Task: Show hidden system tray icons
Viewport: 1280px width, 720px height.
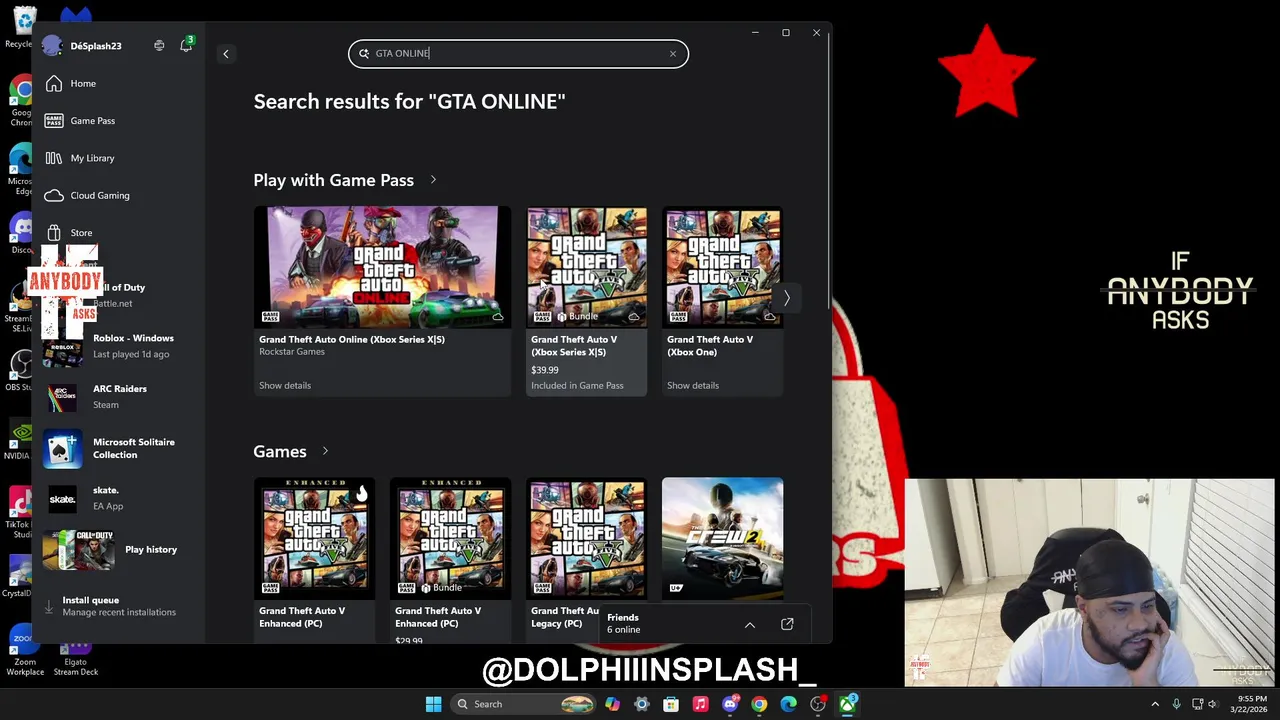Action: pos(1155,704)
